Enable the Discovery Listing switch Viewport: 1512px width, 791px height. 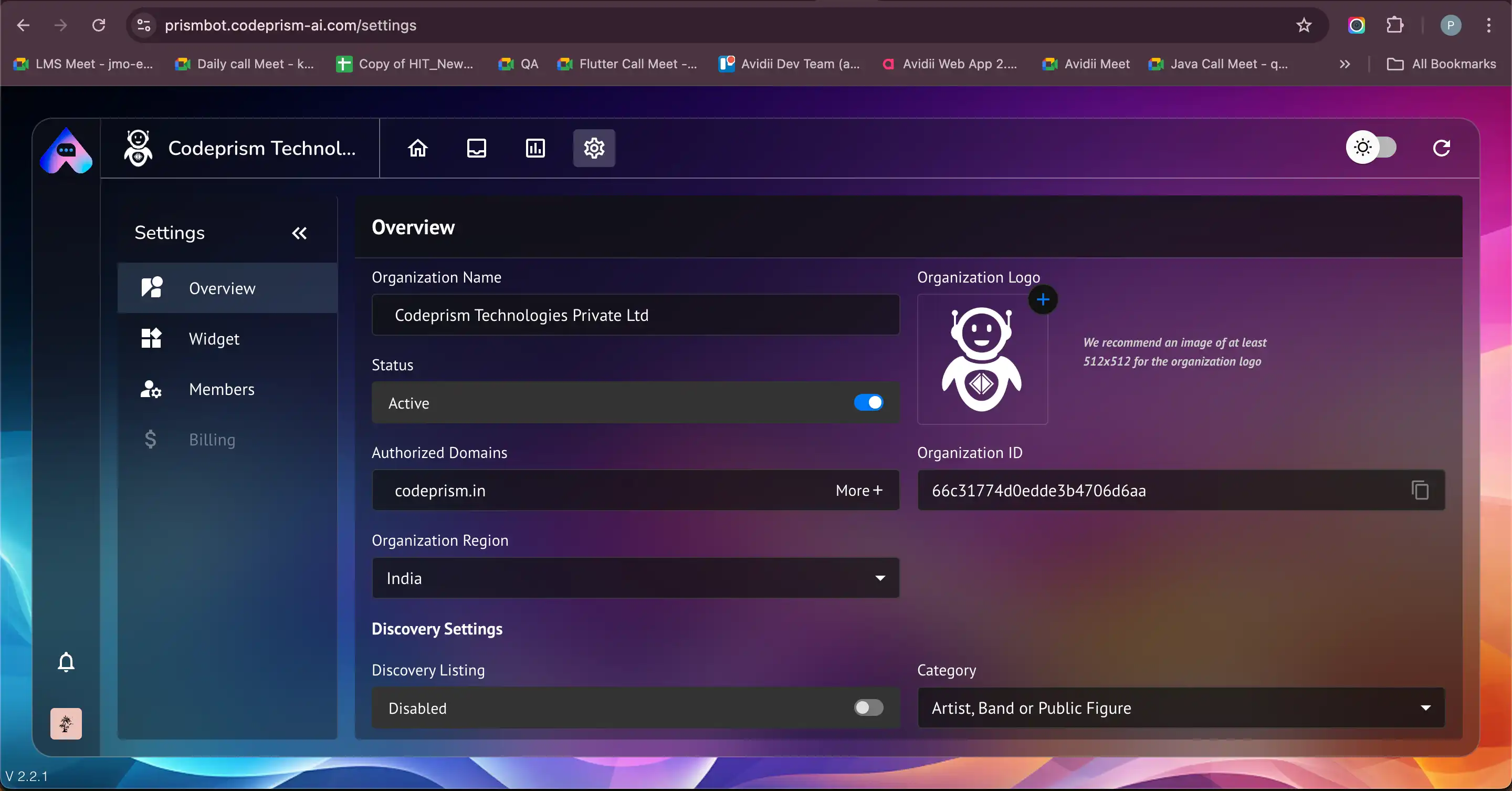click(868, 707)
